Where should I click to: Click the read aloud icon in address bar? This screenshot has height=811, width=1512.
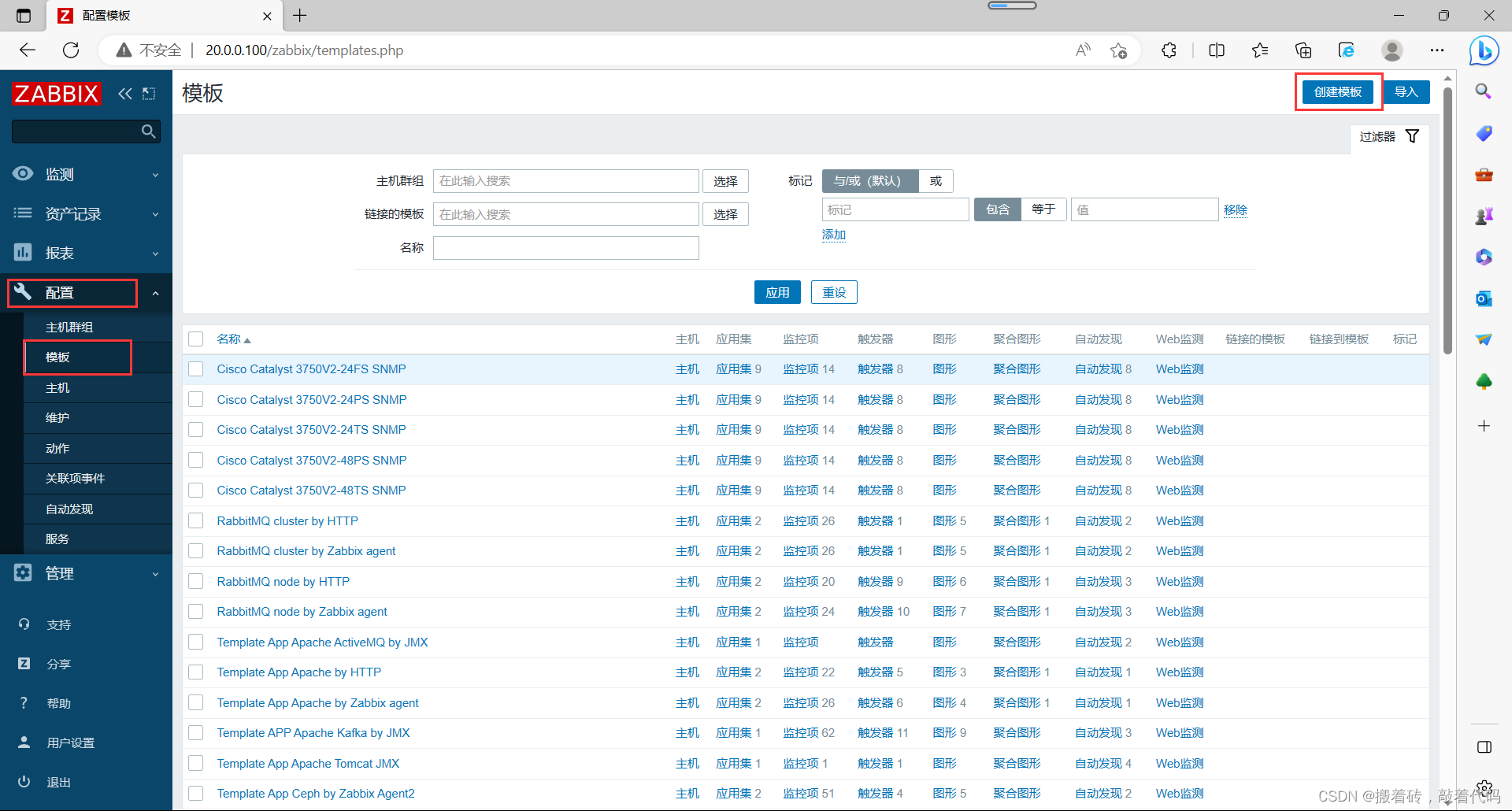[1084, 50]
